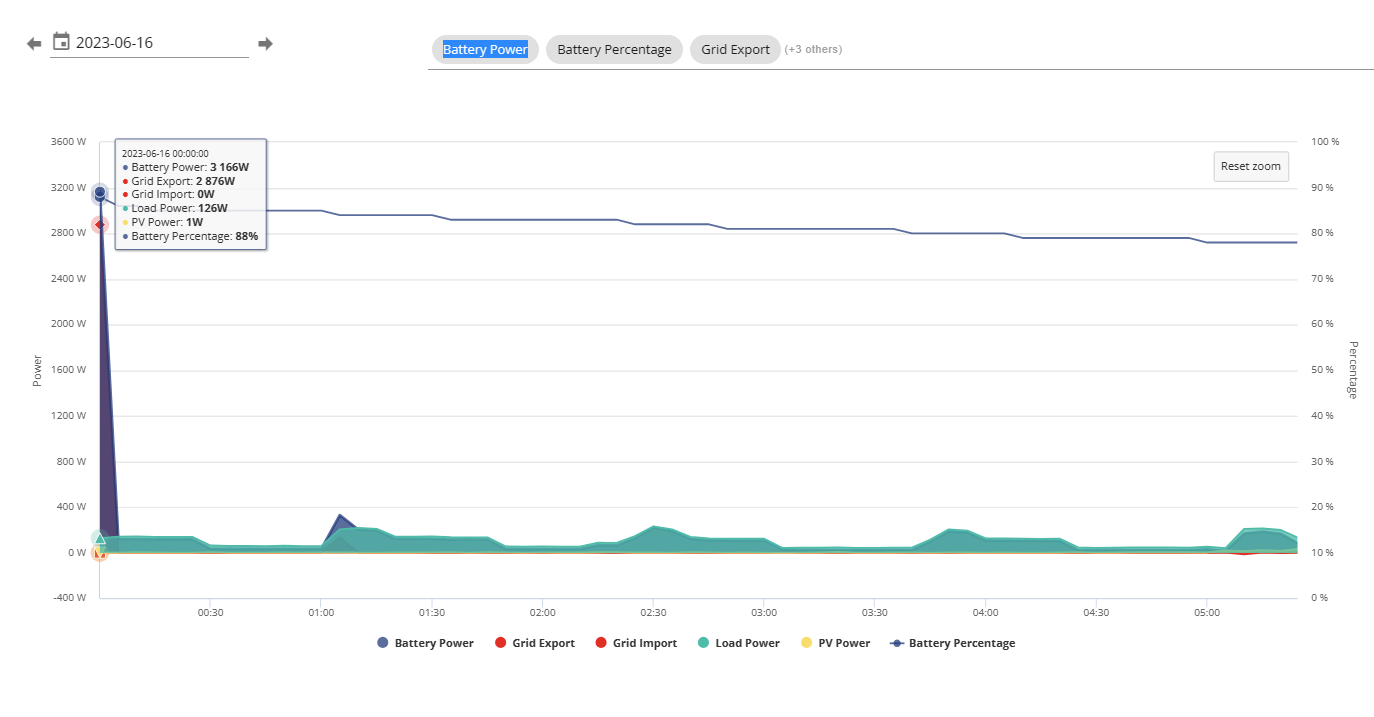This screenshot has height=717, width=1374.
Task: Click the Grid Export red data marker
Action: pos(100,225)
